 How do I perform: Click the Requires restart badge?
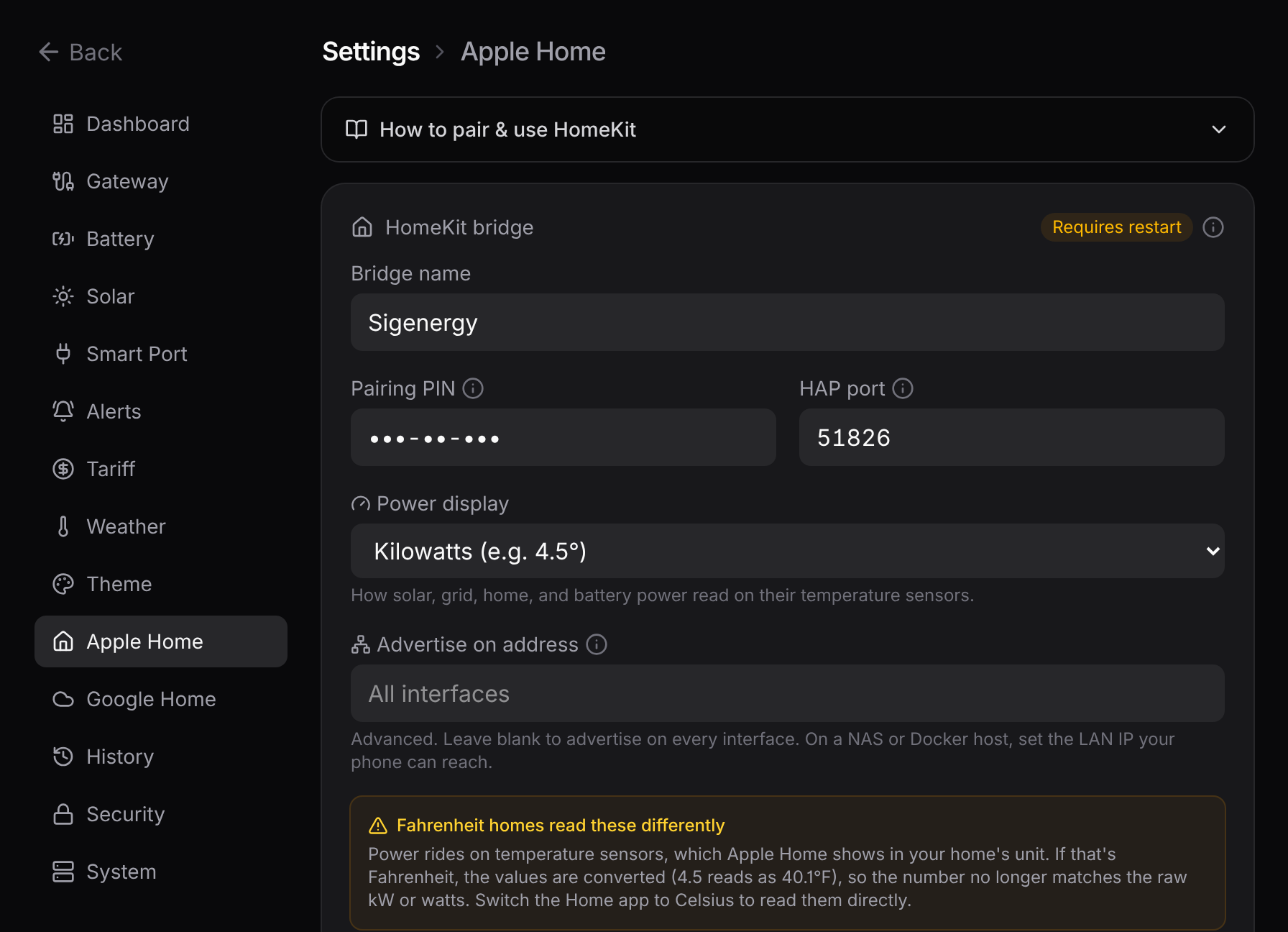point(1116,227)
